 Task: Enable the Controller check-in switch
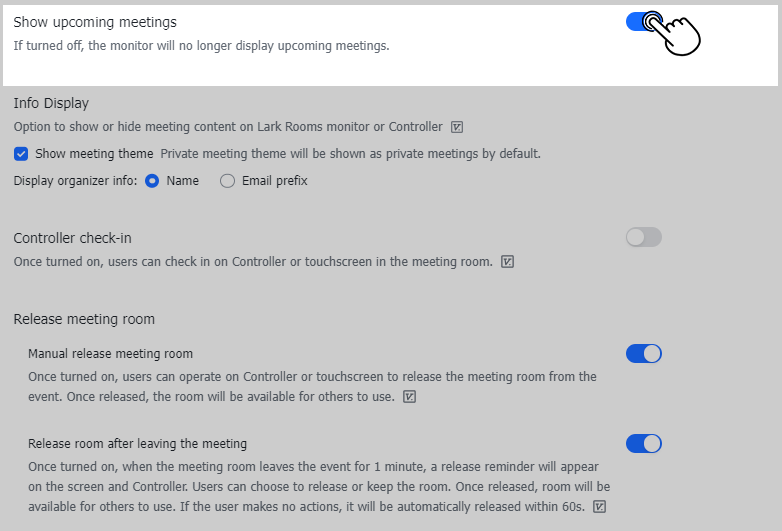(643, 237)
